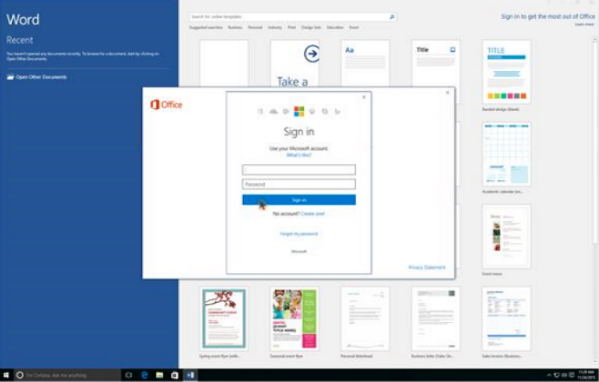
Task: Open the Privacy Statement link
Action: click(427, 267)
